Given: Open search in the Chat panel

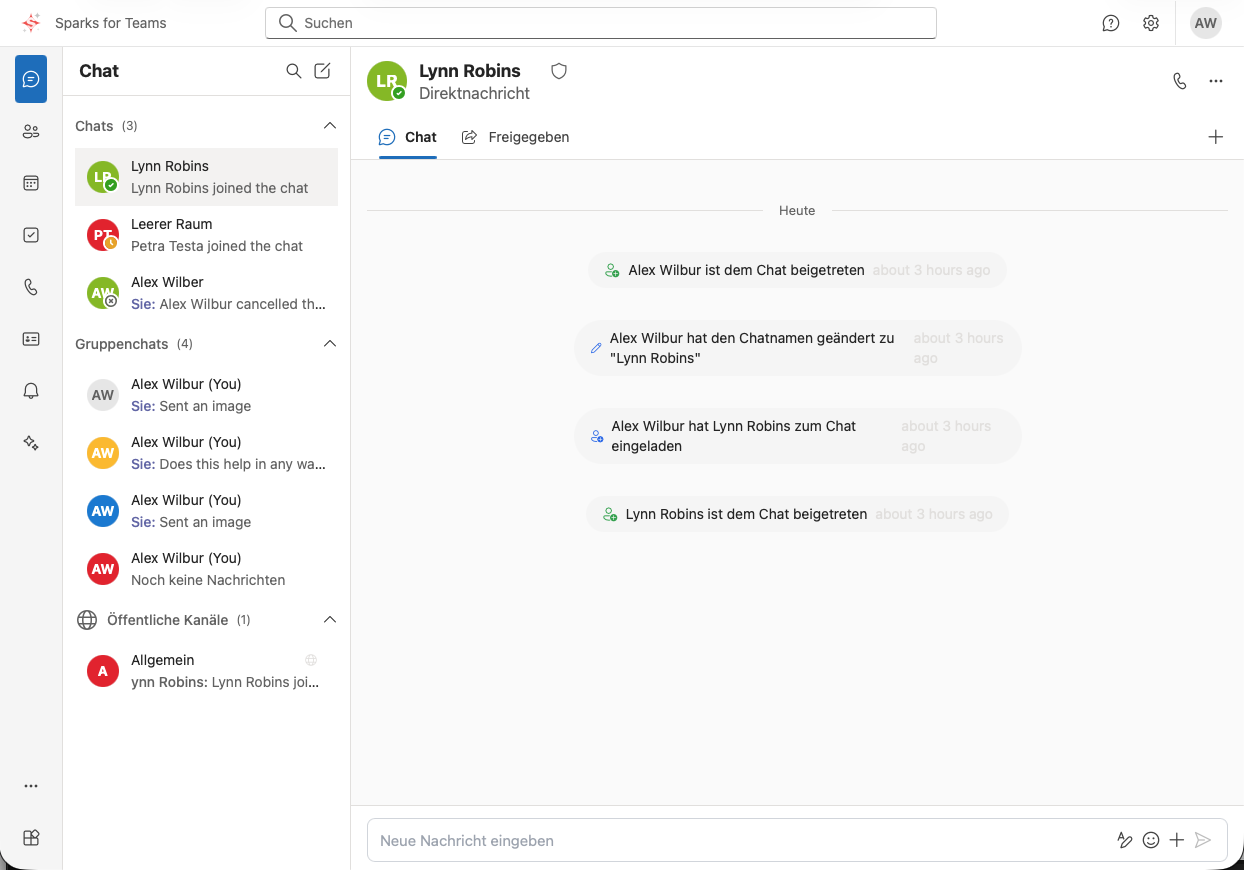Looking at the screenshot, I should click(293, 71).
